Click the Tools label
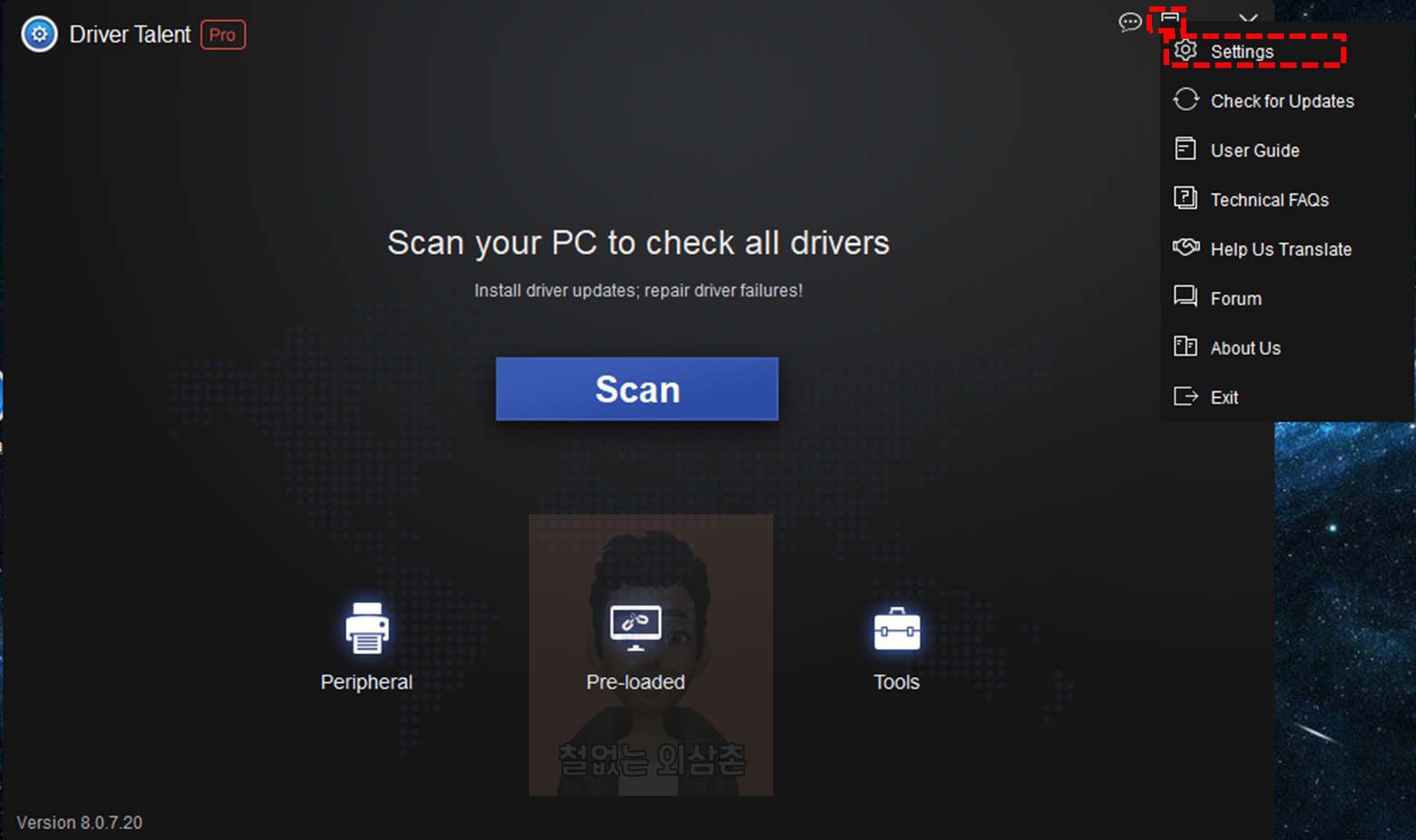Viewport: 1416px width, 840px height. (x=896, y=682)
